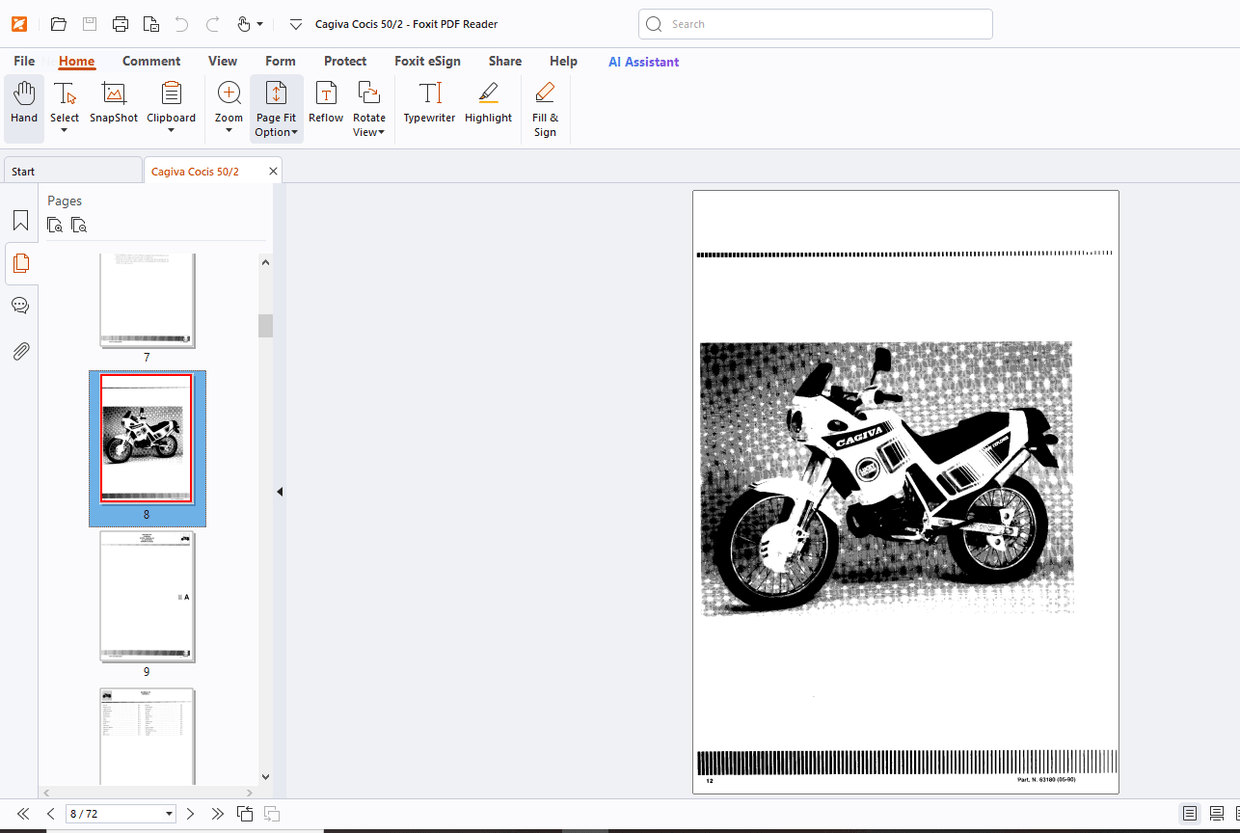Click inside the Search field

[815, 24]
